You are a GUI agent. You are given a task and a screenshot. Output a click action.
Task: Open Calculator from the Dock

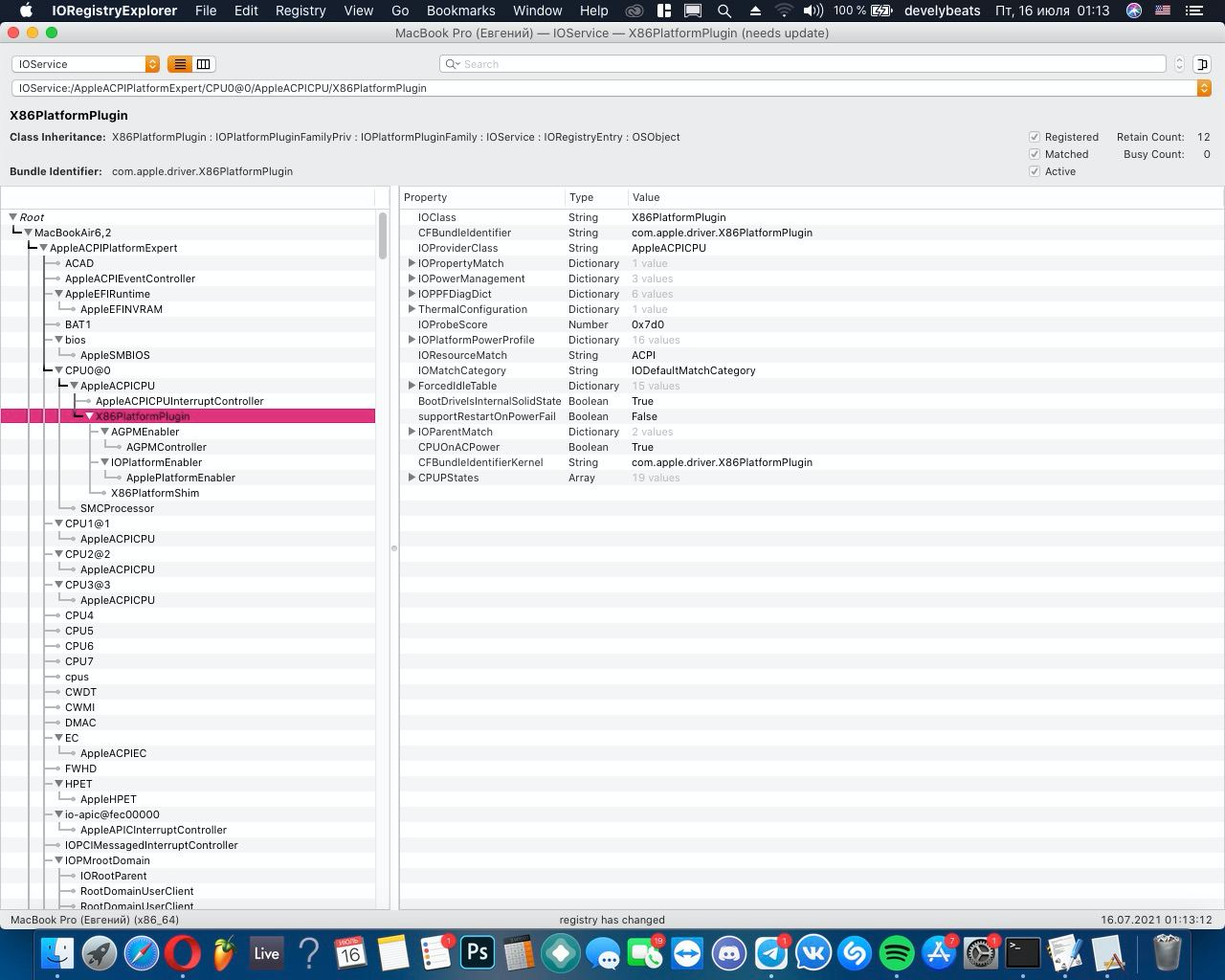tap(519, 953)
